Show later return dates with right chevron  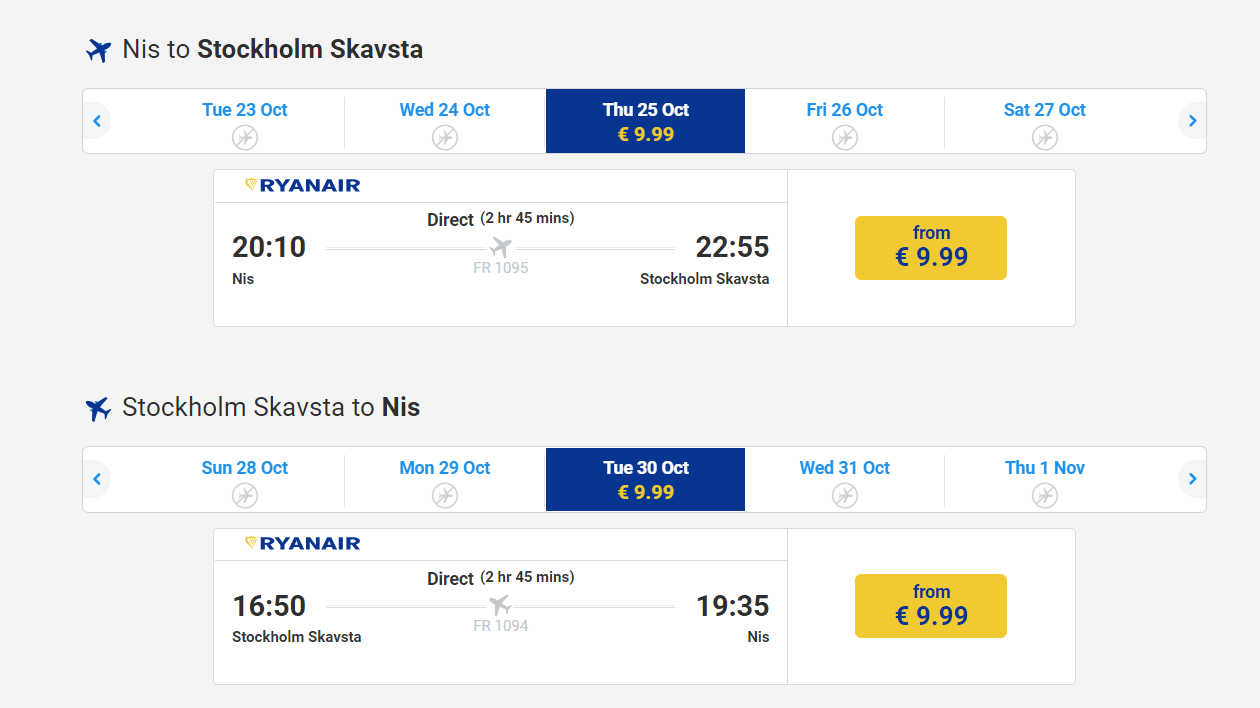click(x=1192, y=479)
